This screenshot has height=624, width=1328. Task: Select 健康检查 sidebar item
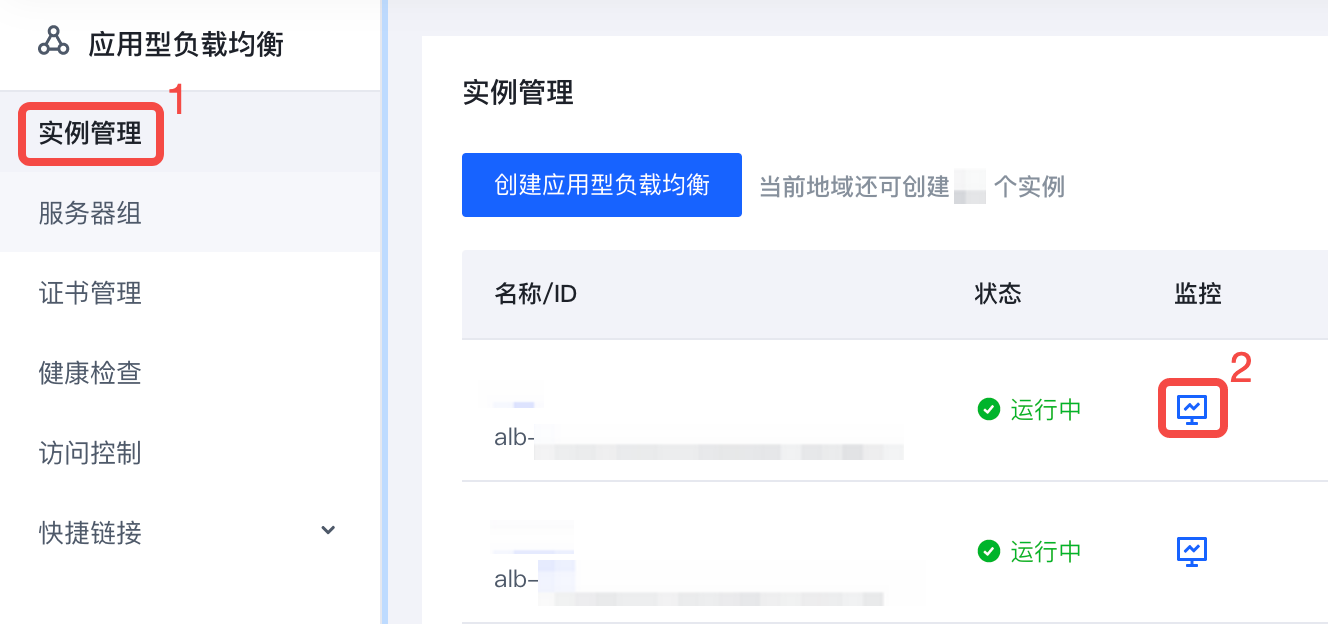coord(90,373)
